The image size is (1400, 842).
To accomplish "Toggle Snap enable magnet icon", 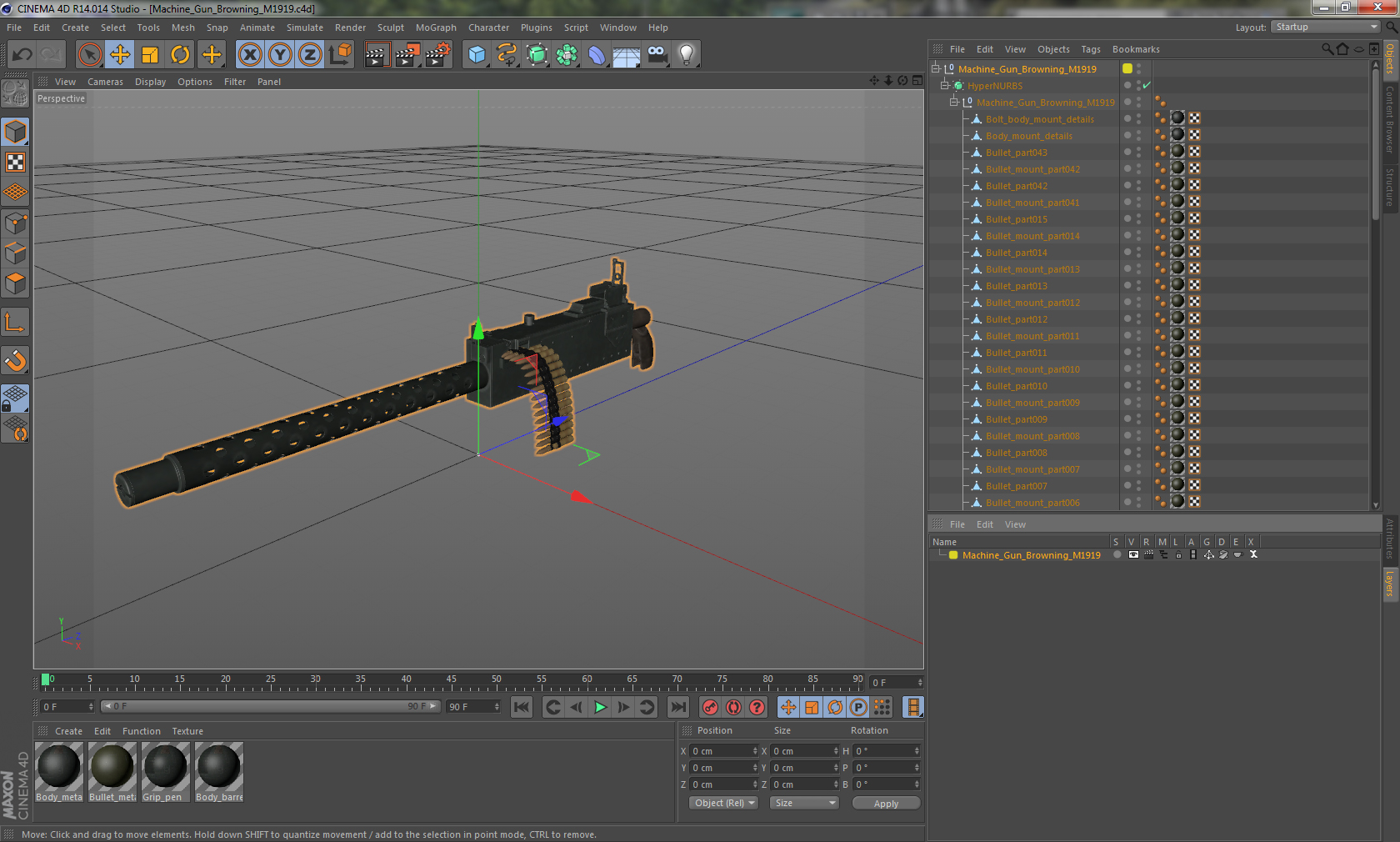I will coord(16,360).
